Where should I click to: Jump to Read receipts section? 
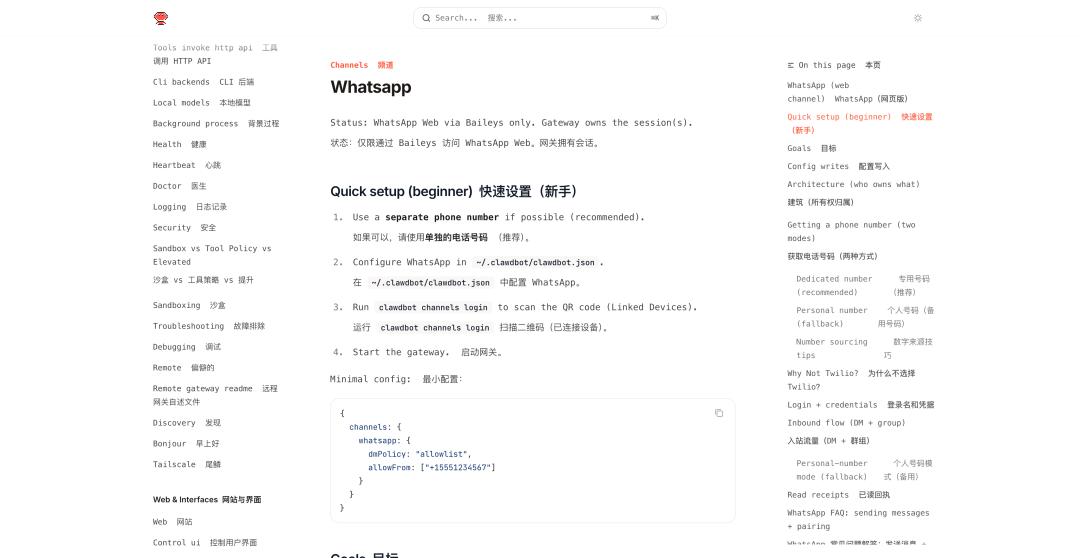point(838,495)
